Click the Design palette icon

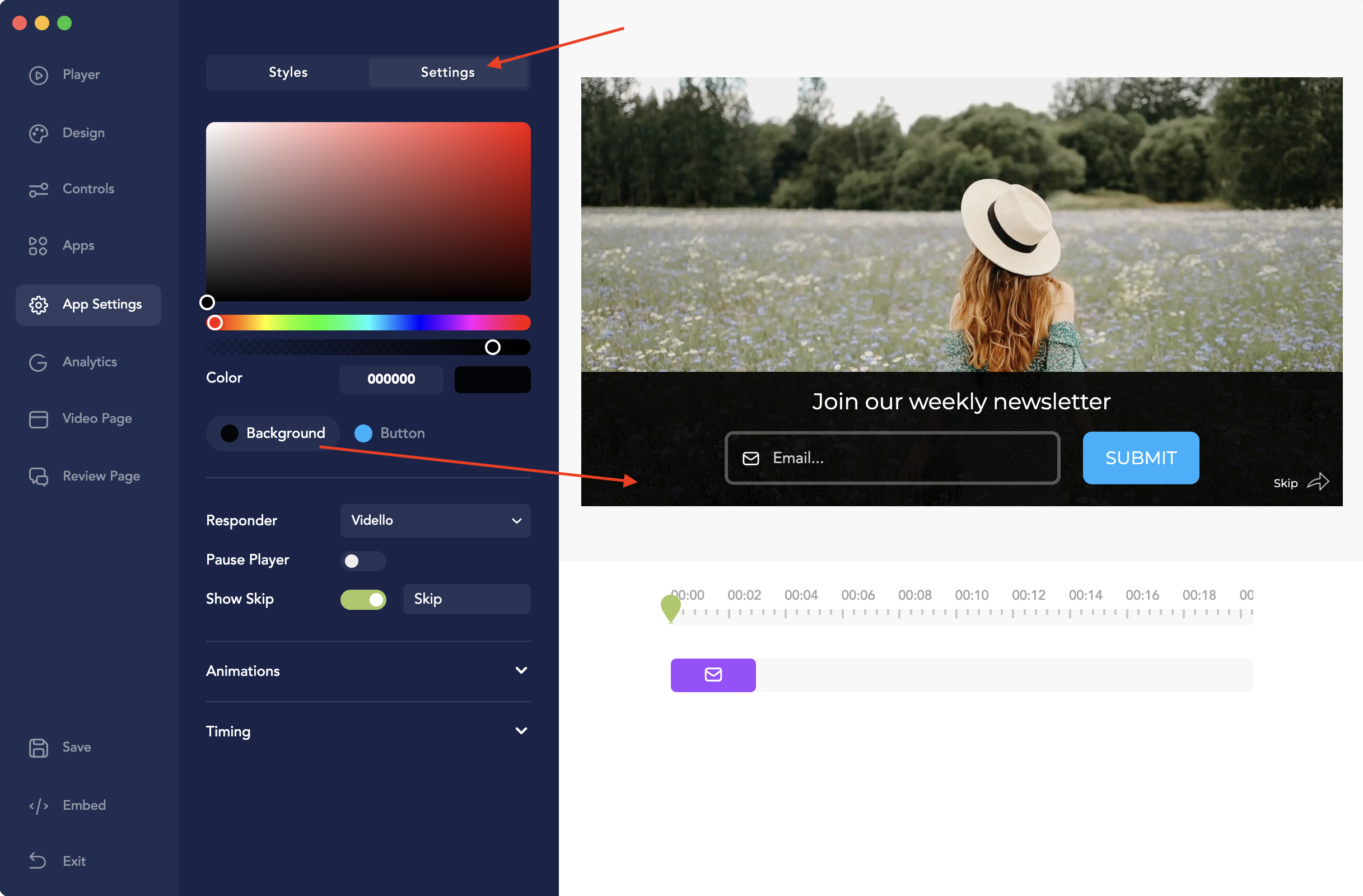pyautogui.click(x=39, y=133)
